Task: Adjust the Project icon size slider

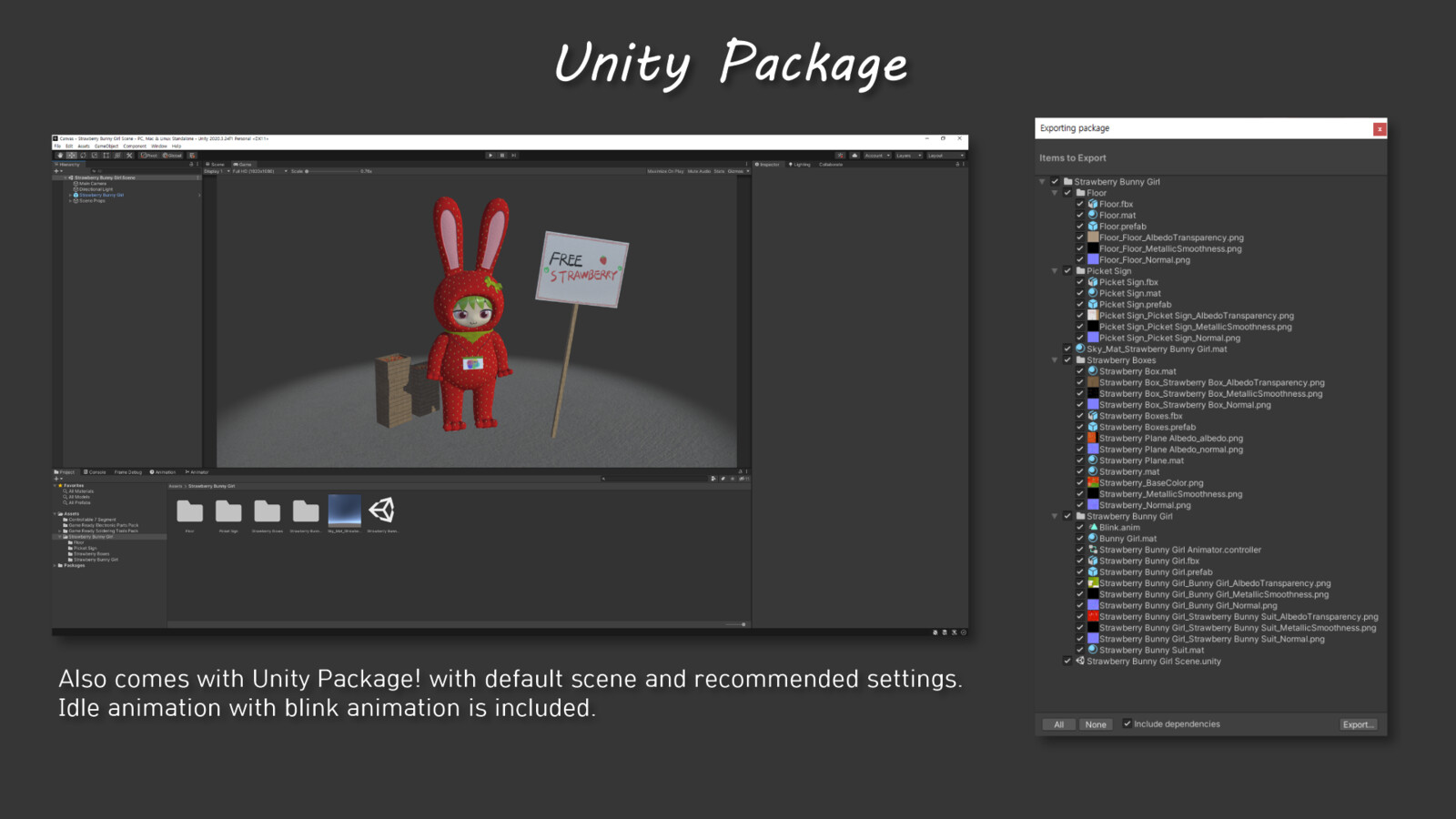Action: point(735,624)
